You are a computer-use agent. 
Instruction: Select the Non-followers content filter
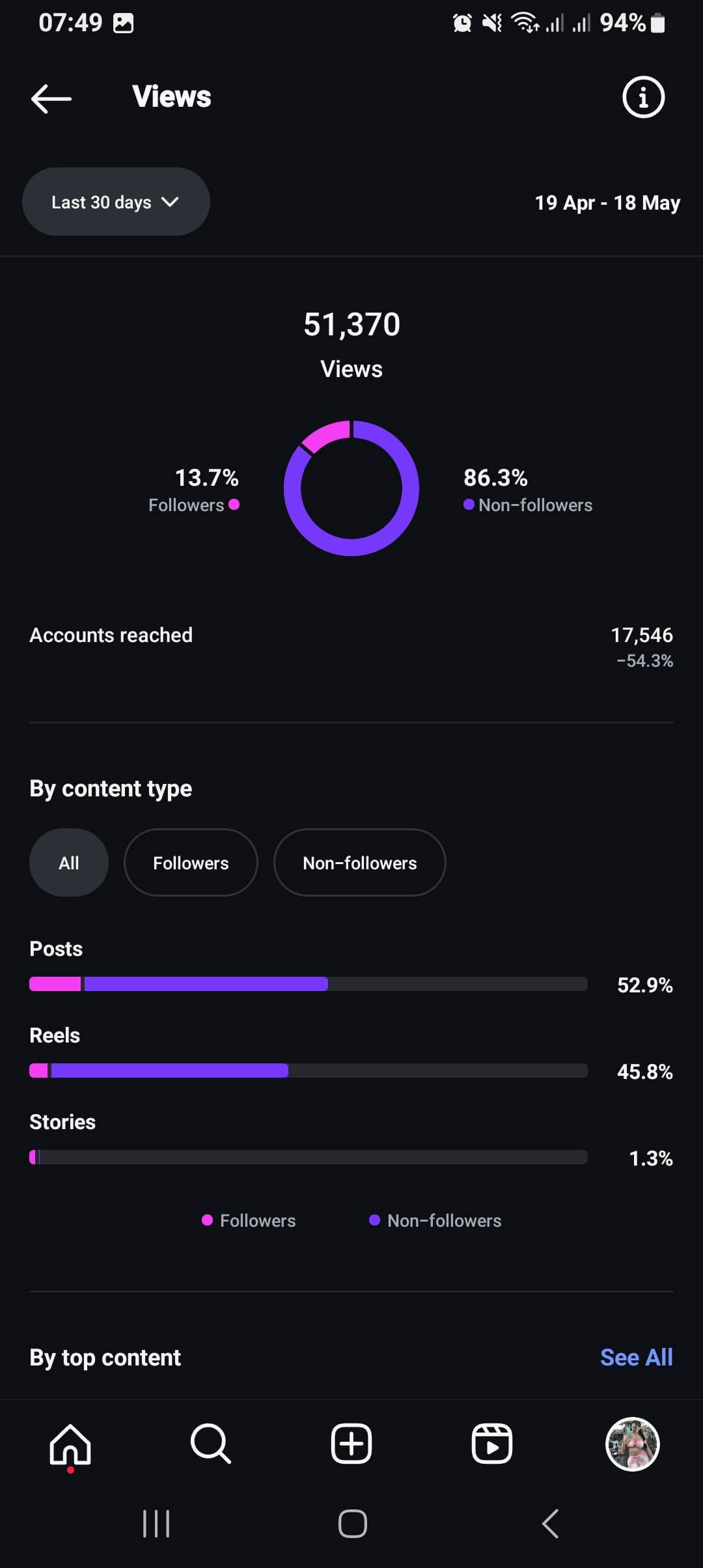pos(360,863)
